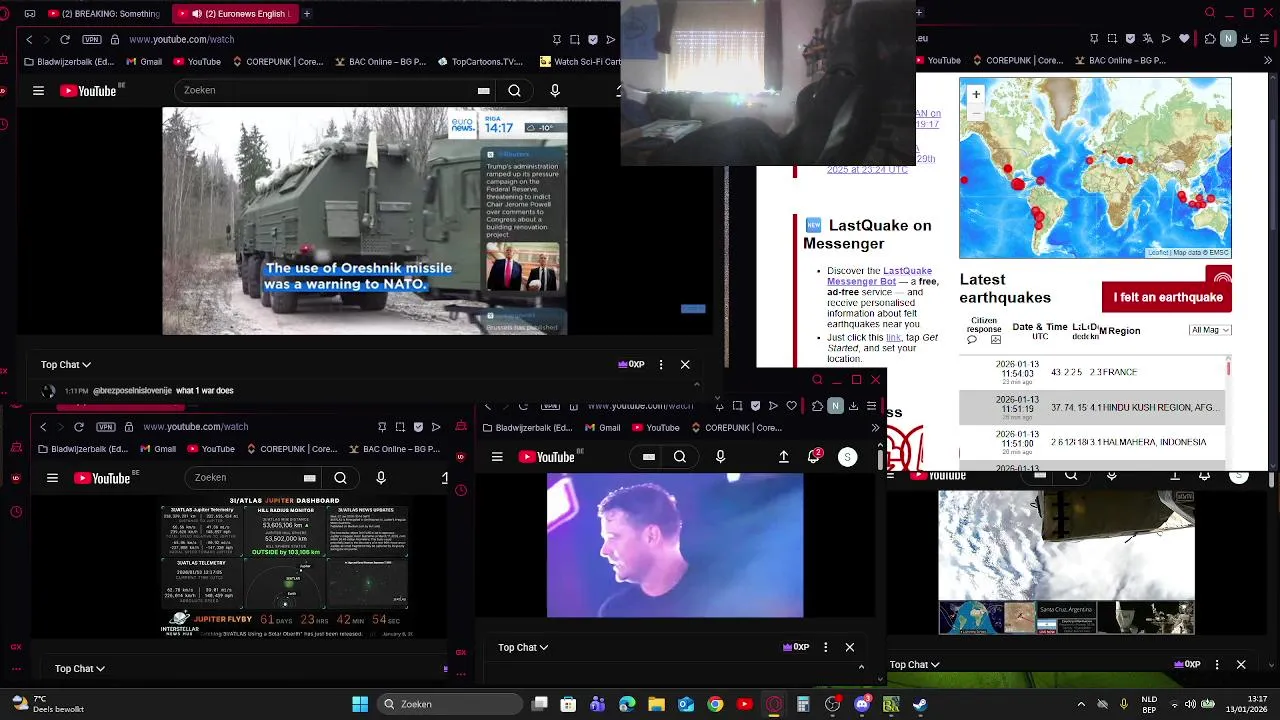Reload page in Euronews browser window
Image resolution: width=1280 pixels, height=720 pixels.
[65, 39]
